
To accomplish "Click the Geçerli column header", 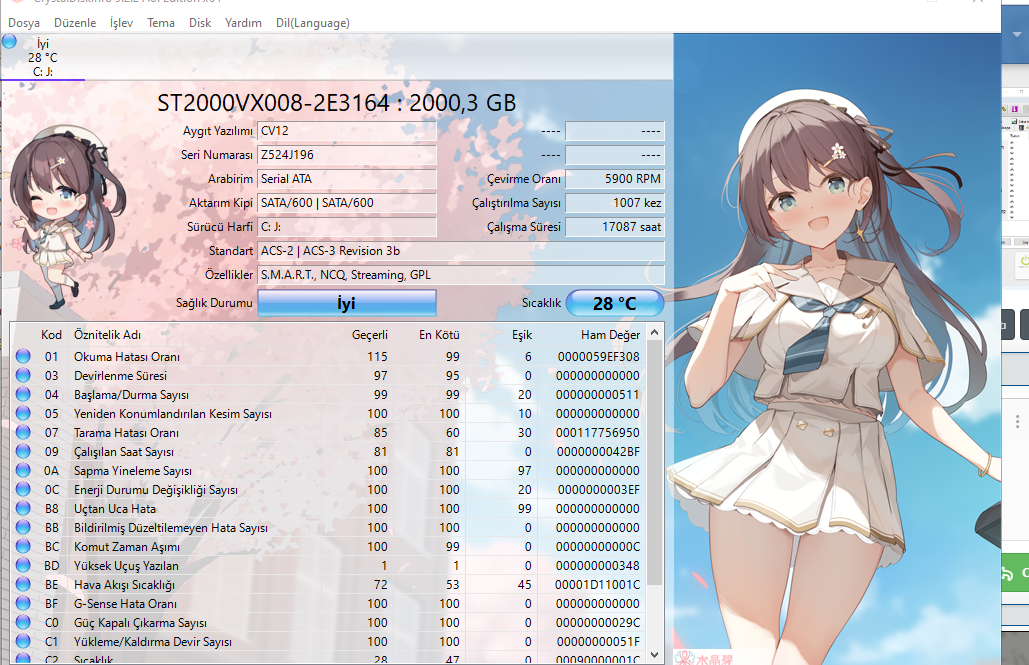I will (369, 335).
